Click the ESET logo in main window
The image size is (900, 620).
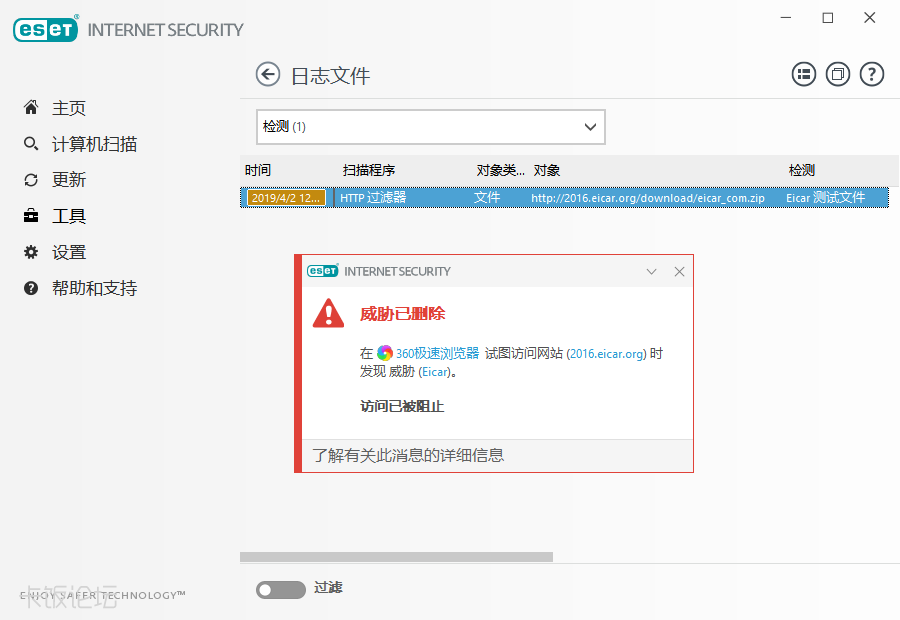46,29
